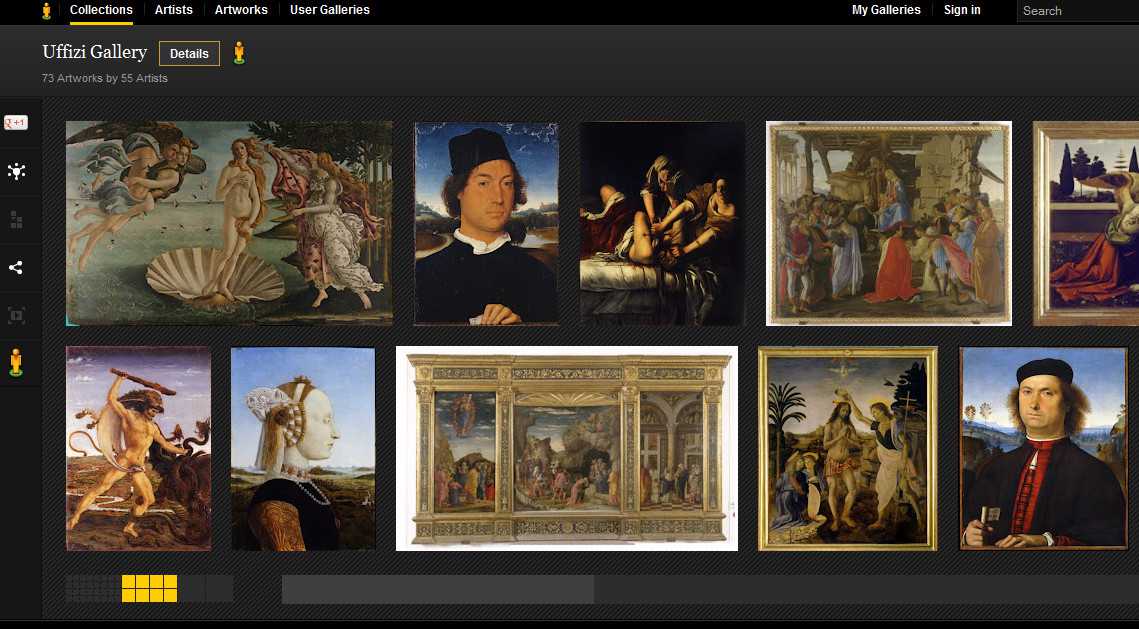Screen dimensions: 1139x629
Task: Select the largest thumbnail-size grid option
Action: 206,588
